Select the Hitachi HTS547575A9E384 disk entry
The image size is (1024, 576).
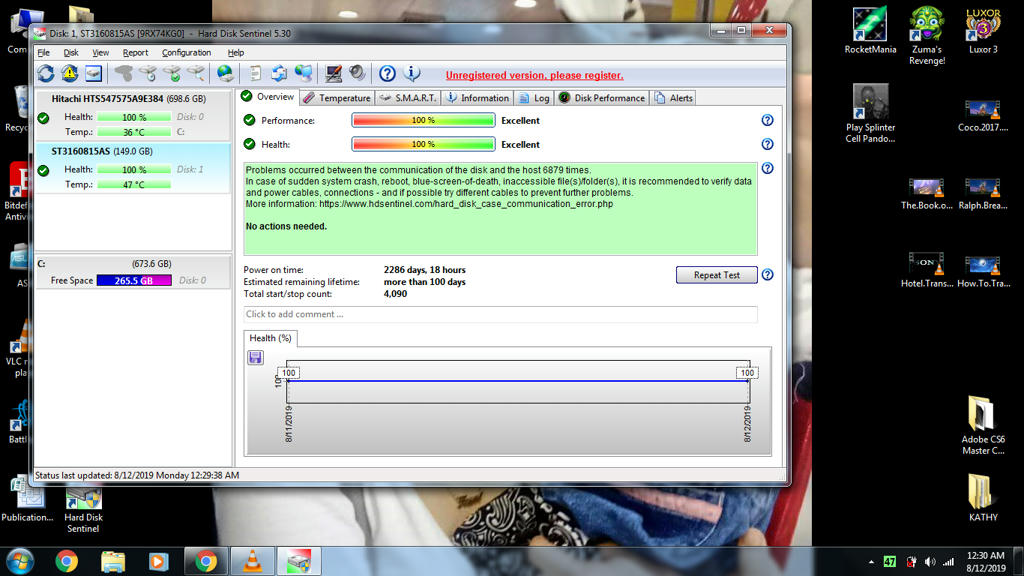point(133,115)
